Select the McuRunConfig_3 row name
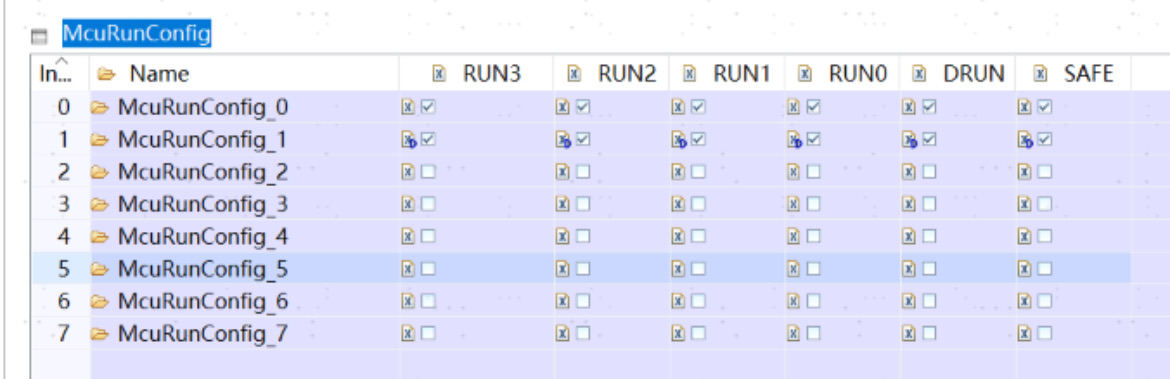Screen dimensions: 1170x379 click(202, 204)
